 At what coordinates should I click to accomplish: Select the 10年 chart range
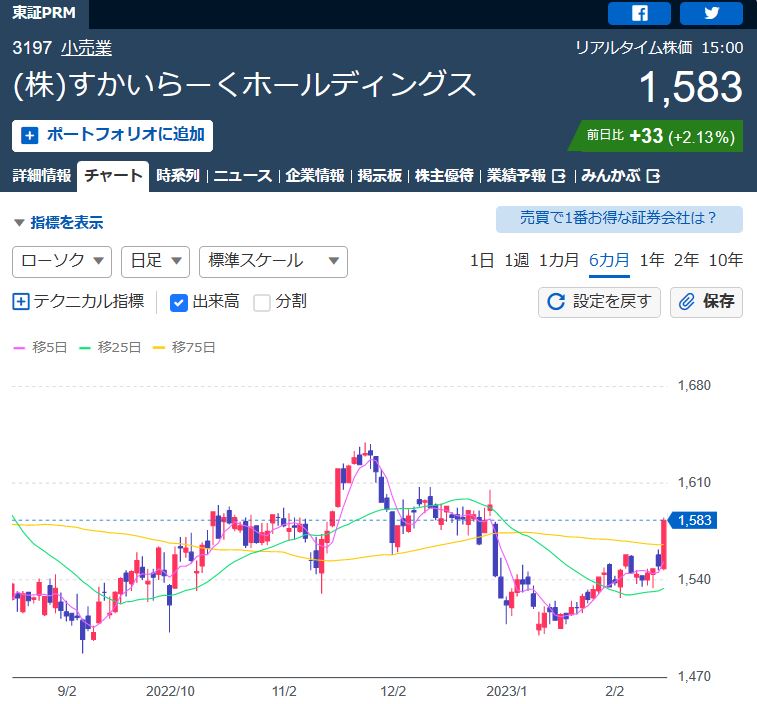(726, 261)
